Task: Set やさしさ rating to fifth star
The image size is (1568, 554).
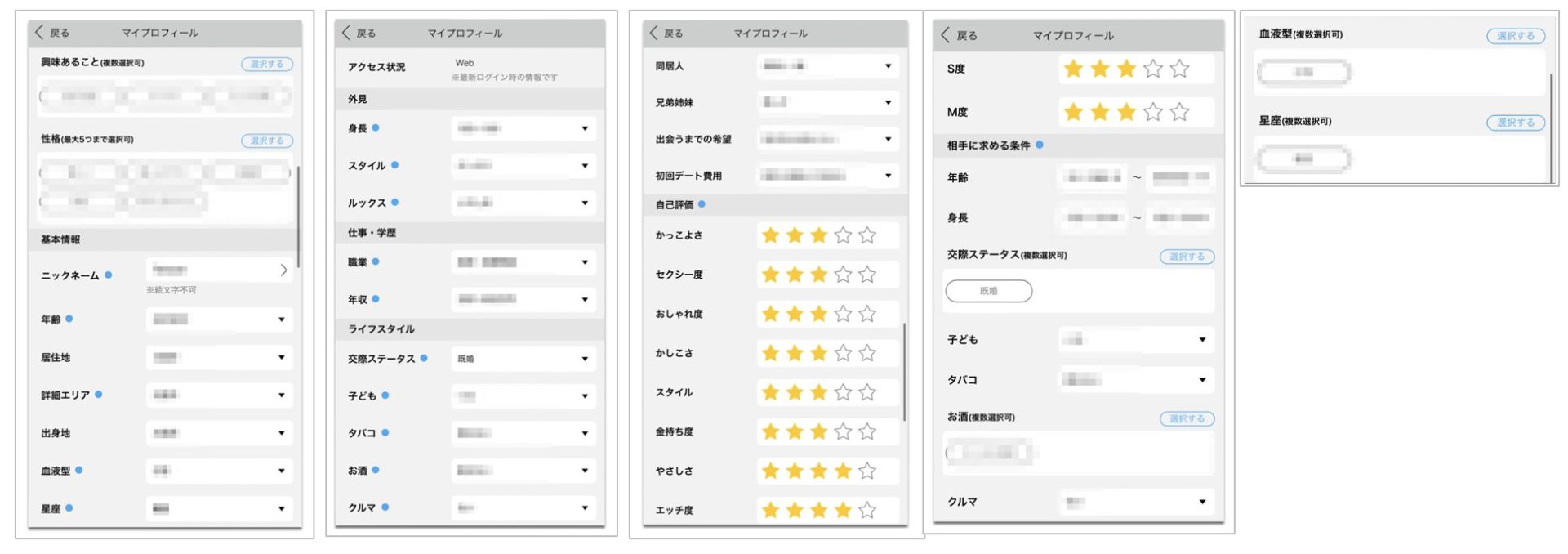Action: coord(867,471)
